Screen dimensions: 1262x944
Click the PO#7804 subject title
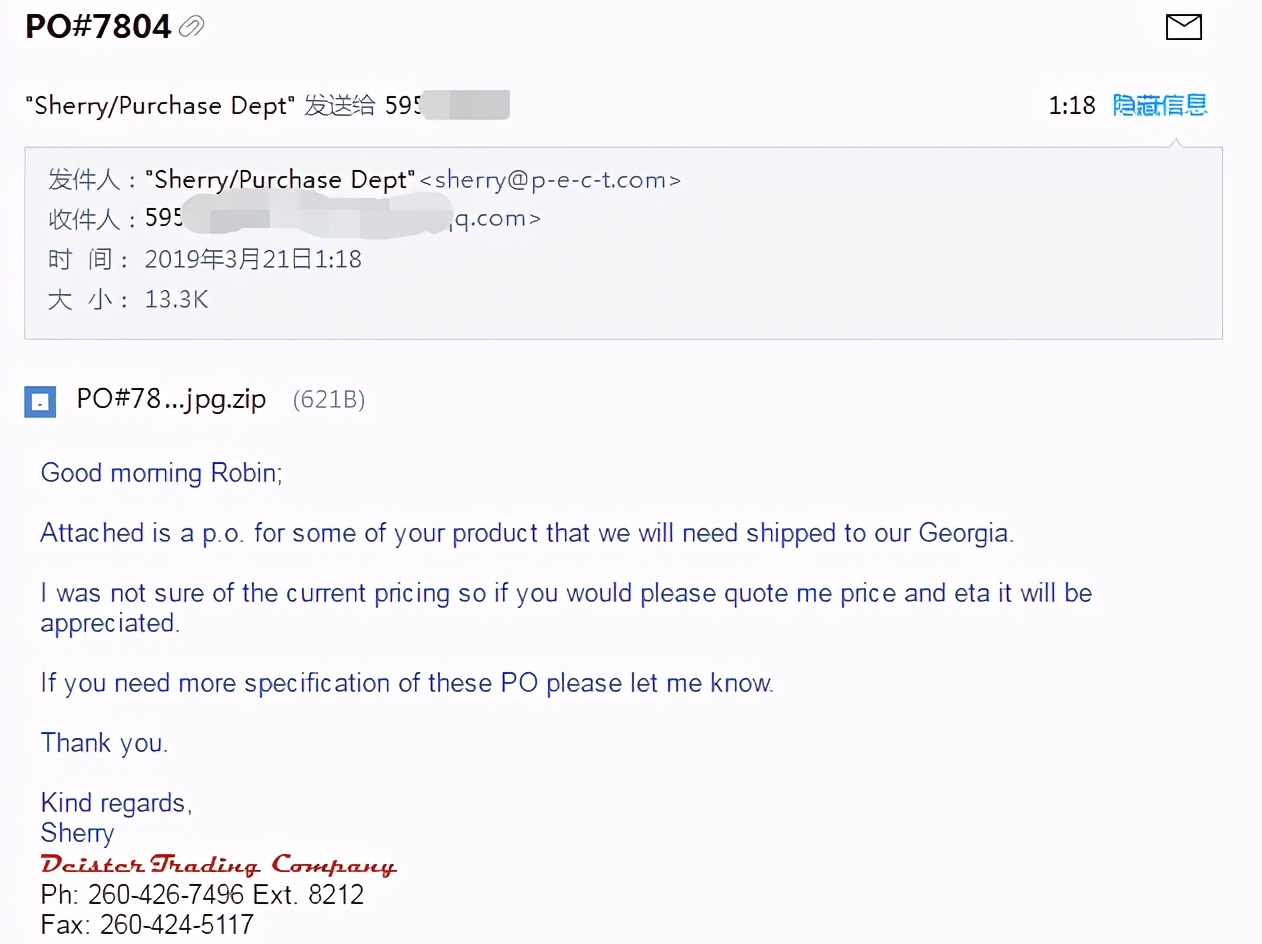pos(98,27)
